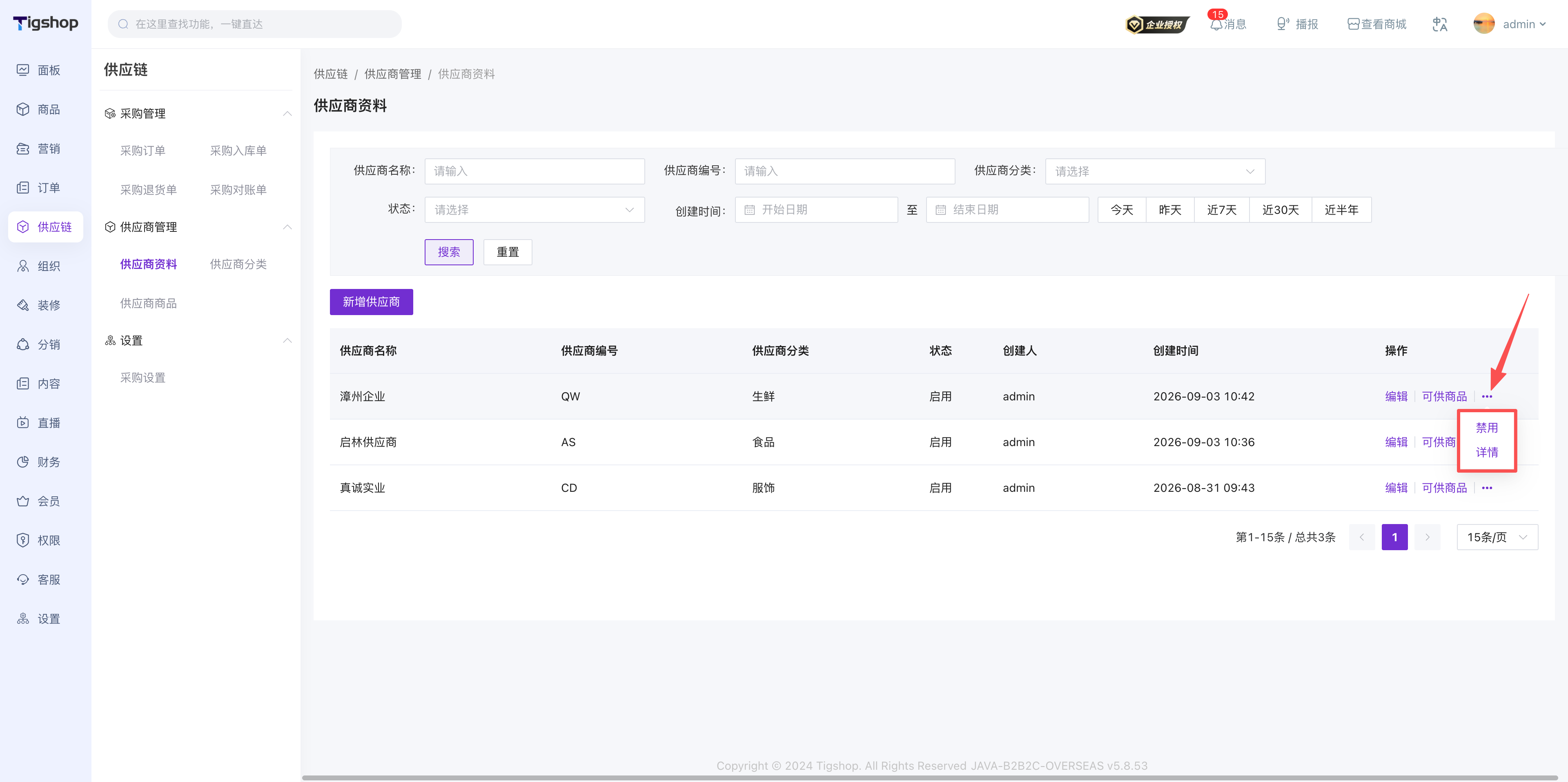
Task: Filter by 近30天
Action: (x=1280, y=210)
